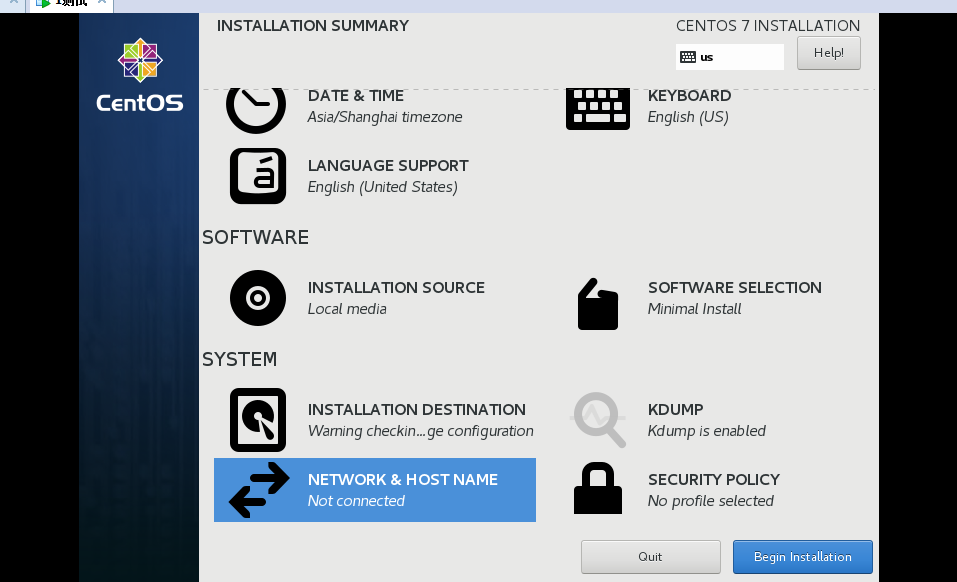The width and height of the screenshot is (957, 582).
Task: Click English (US) keyboard text
Action: tap(688, 117)
